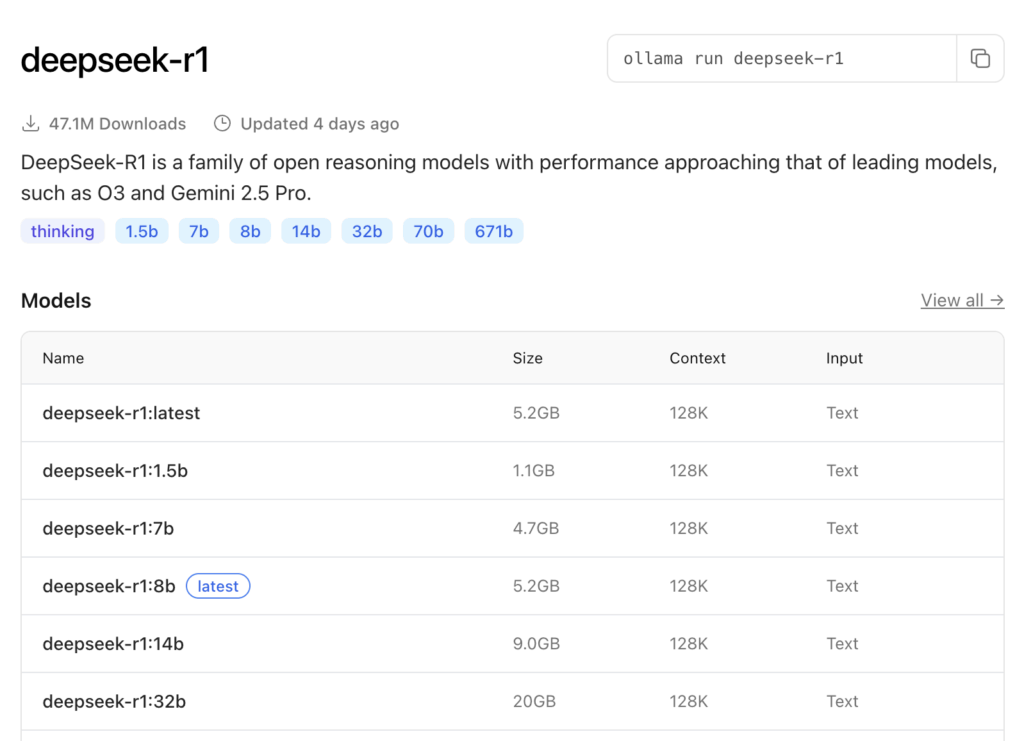The width and height of the screenshot is (1024, 741).
Task: Click the 20GB size value
Action: point(534,701)
